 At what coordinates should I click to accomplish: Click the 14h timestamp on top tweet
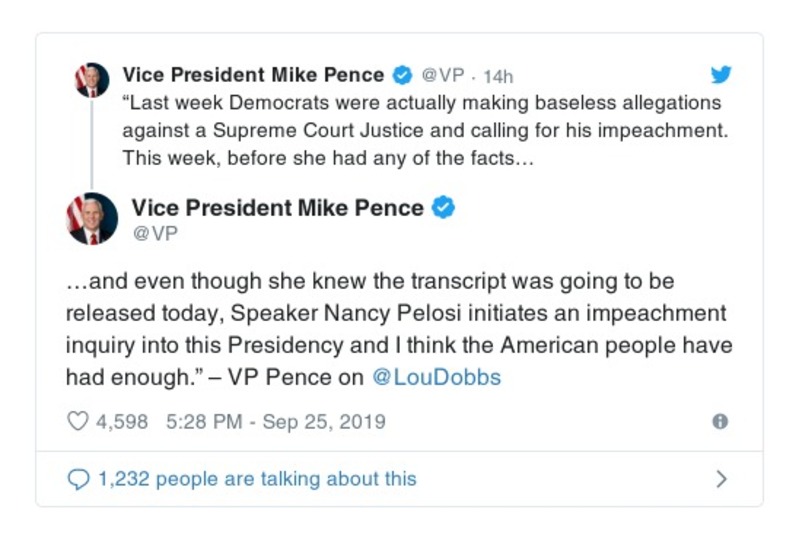[498, 76]
